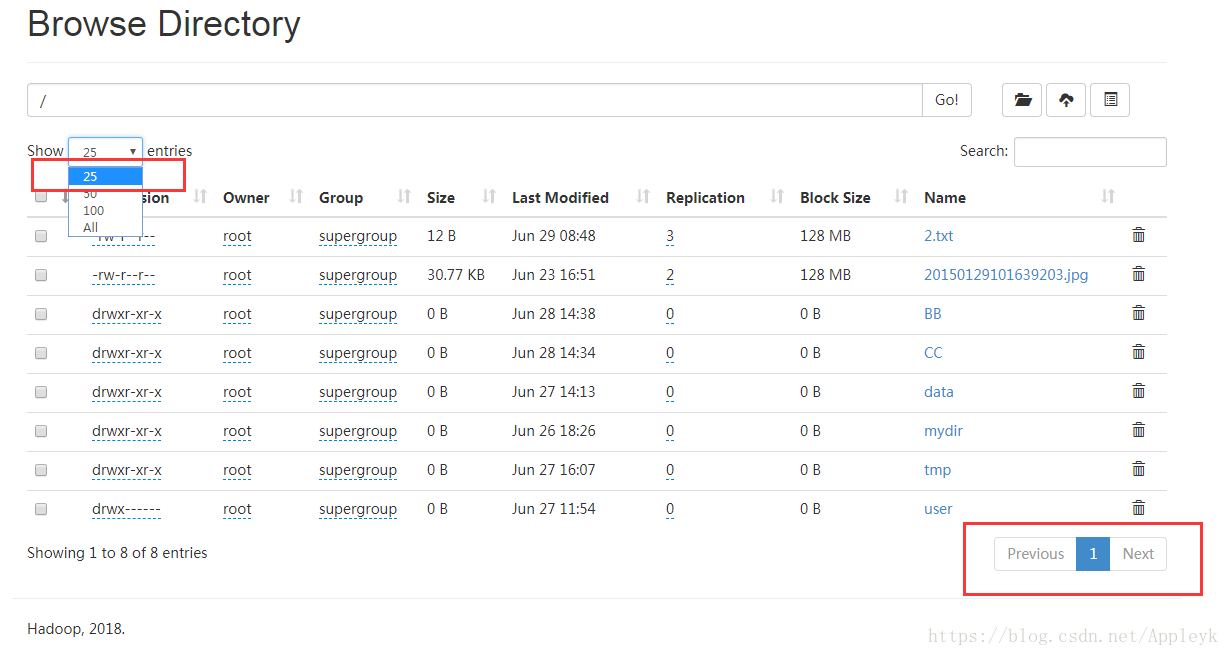1229x656 pixels.
Task: Click trash icon in data row
Action: click(1138, 391)
